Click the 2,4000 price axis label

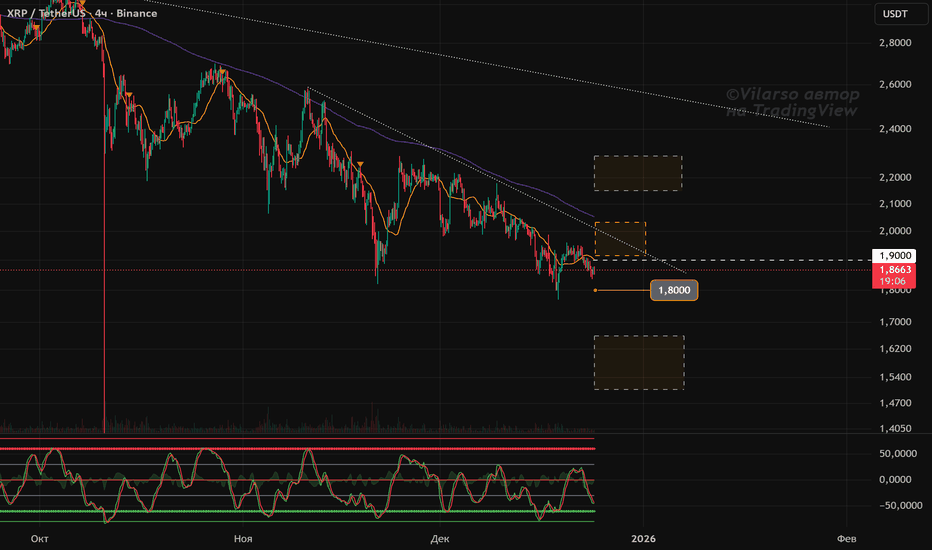click(895, 129)
